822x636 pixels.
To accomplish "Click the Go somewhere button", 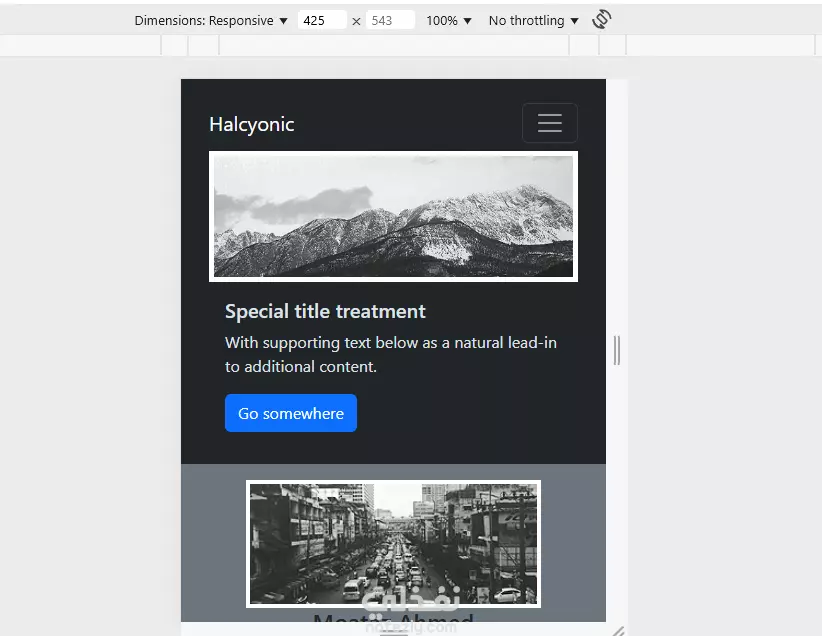I will (x=291, y=413).
